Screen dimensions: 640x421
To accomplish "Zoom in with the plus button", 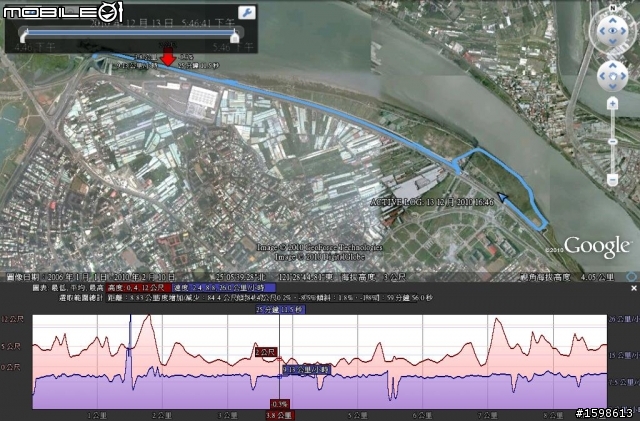I will click(612, 104).
